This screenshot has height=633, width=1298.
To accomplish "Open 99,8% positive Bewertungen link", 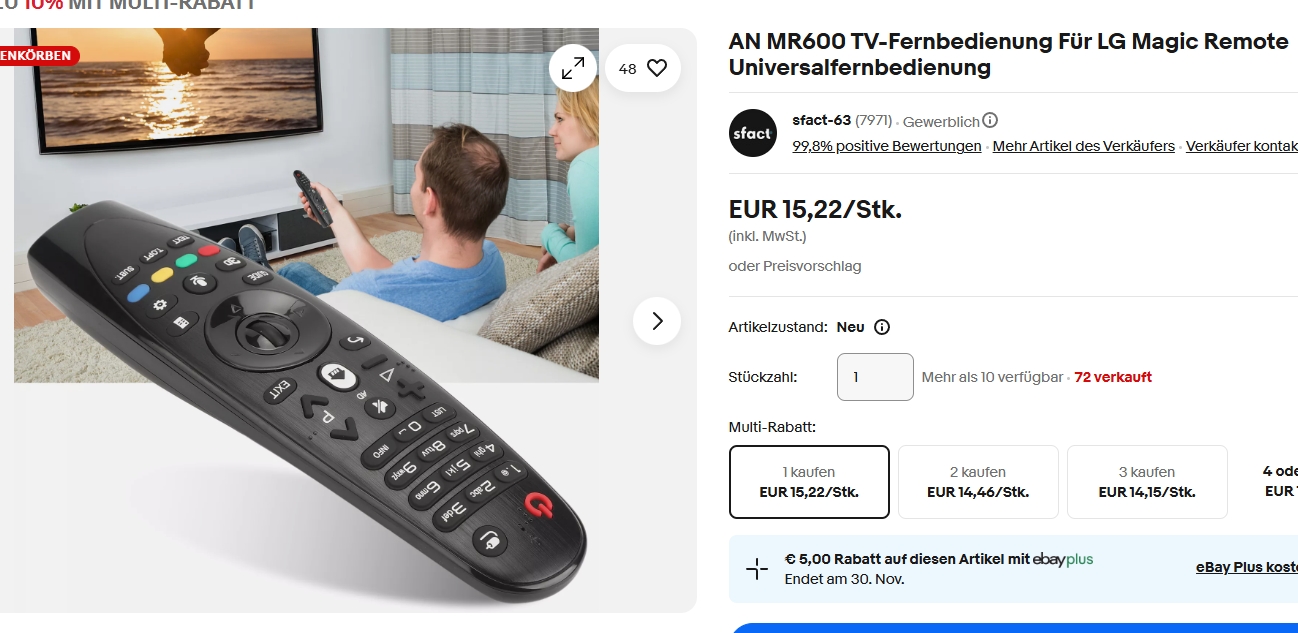I will pyautogui.click(x=887, y=146).
